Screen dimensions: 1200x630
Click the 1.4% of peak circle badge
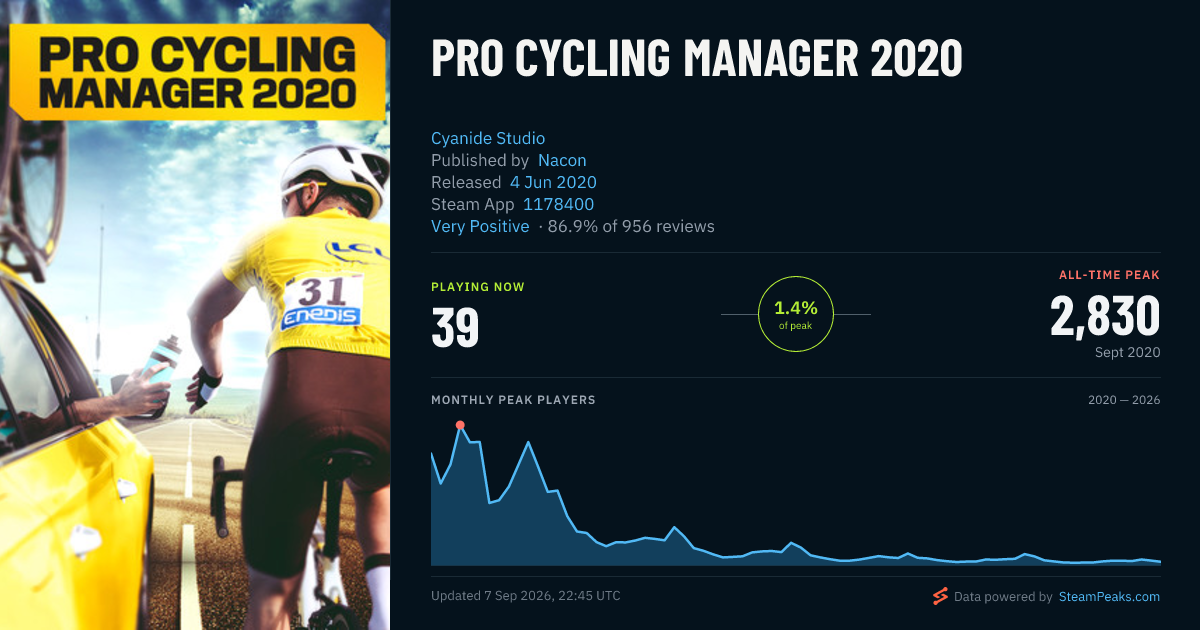(x=796, y=314)
